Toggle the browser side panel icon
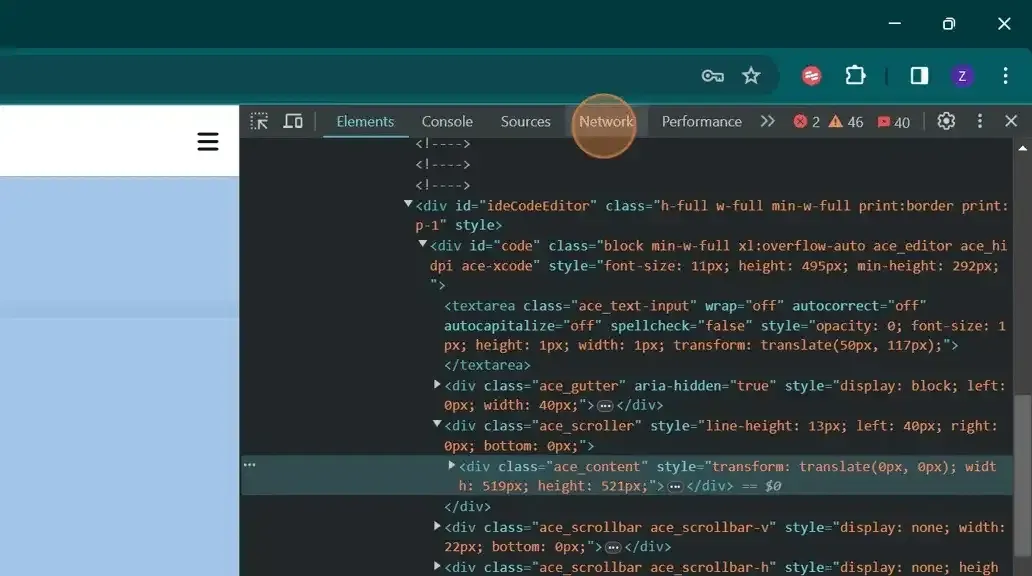The width and height of the screenshot is (1032, 576). [x=919, y=76]
